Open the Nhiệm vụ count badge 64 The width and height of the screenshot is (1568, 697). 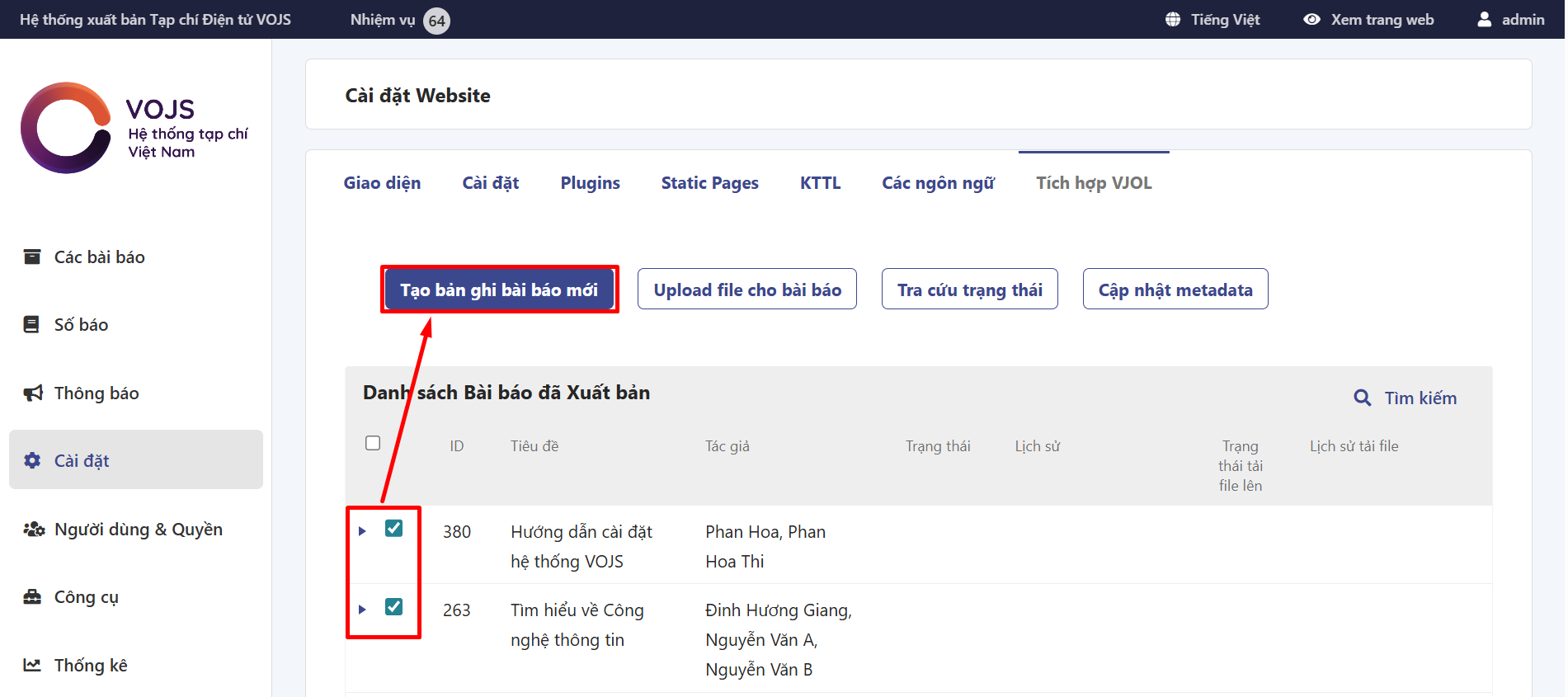coord(436,21)
